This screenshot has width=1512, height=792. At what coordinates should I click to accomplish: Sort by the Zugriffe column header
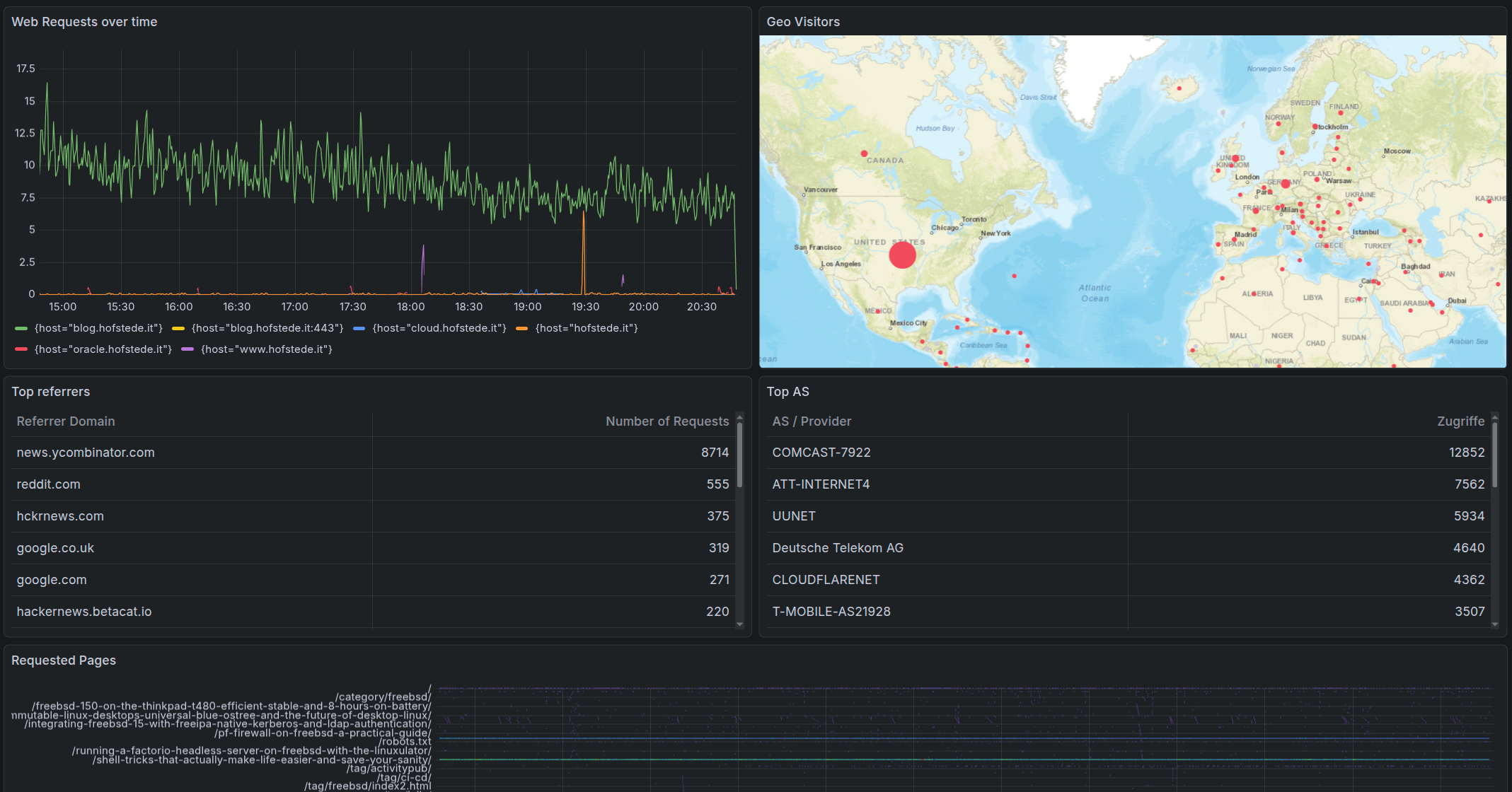[1460, 421]
